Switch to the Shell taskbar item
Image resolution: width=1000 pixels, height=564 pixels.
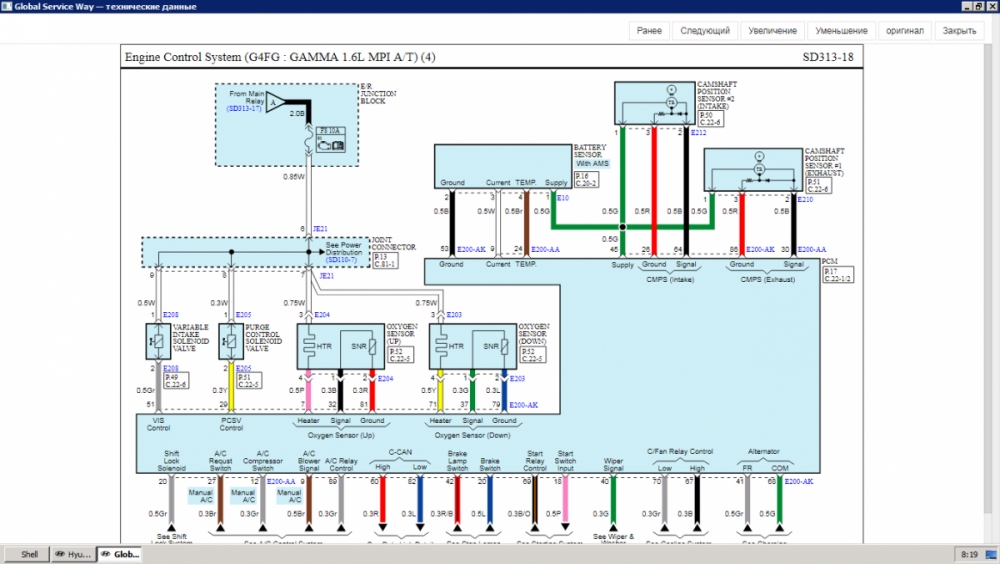click(x=26, y=554)
